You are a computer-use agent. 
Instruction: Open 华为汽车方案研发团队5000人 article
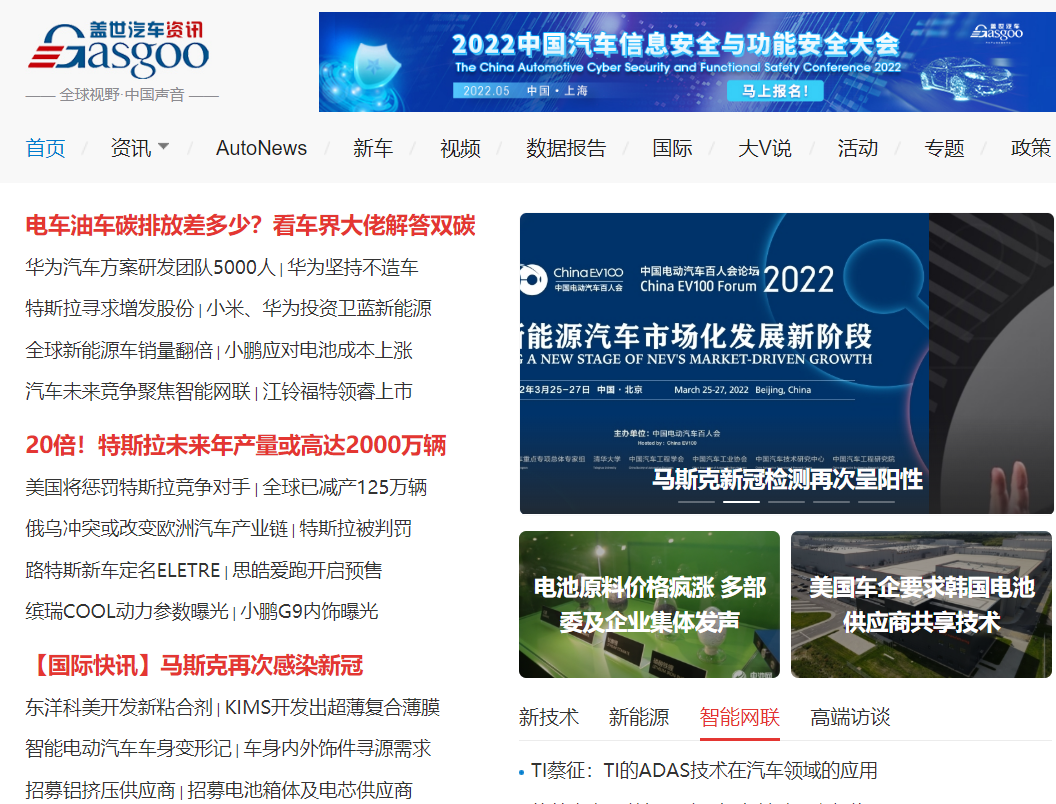(x=150, y=267)
